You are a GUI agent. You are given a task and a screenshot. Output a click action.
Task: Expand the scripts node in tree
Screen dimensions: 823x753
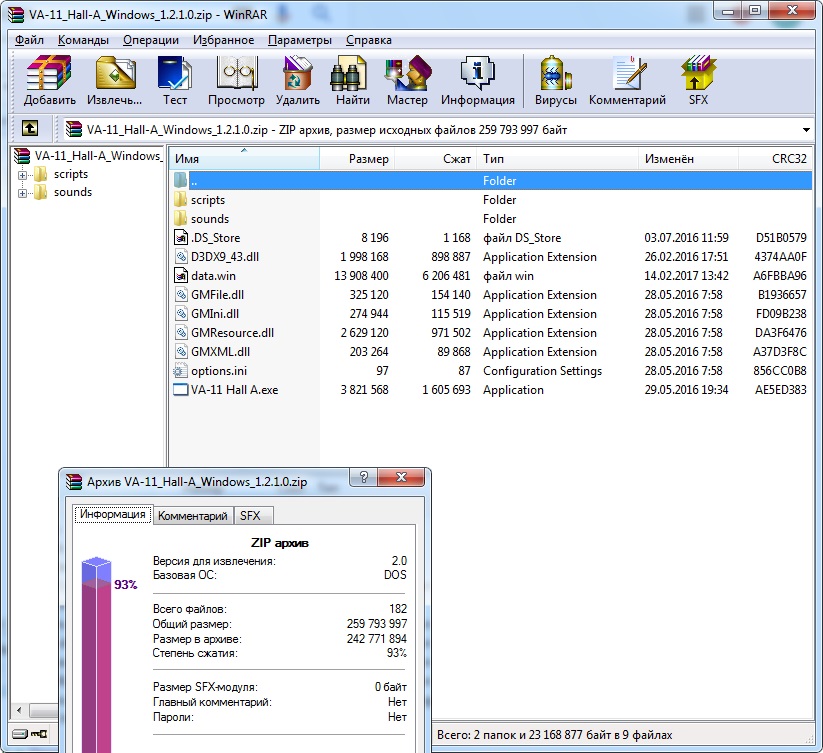[22, 175]
